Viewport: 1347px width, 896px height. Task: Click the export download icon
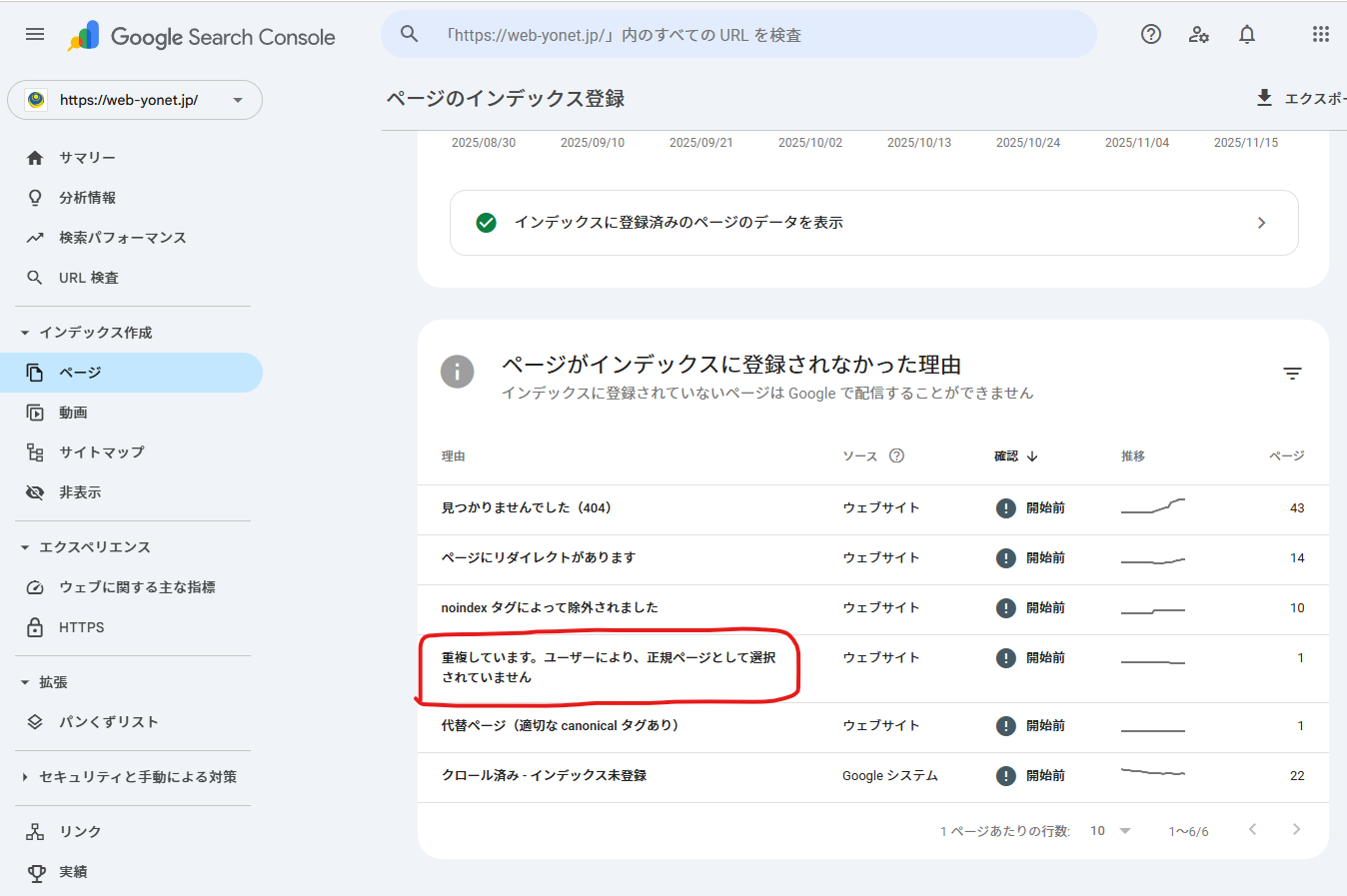pos(1264,98)
